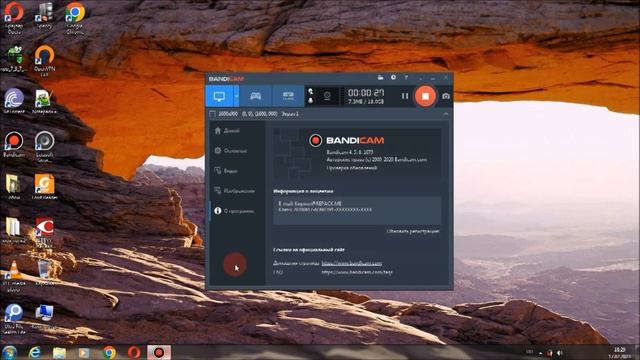Open File Explorer from taskbar
The image size is (640, 360).
pos(60,352)
